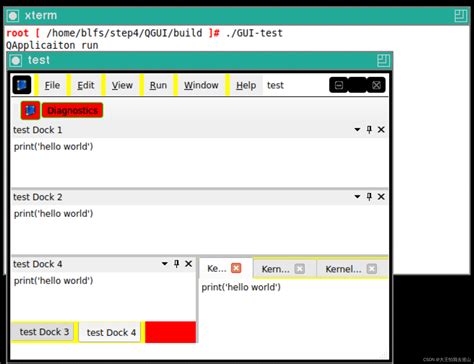This screenshot has width=474, height=364.
Task: Close the 'Kernel...' tab
Action: 372,269
